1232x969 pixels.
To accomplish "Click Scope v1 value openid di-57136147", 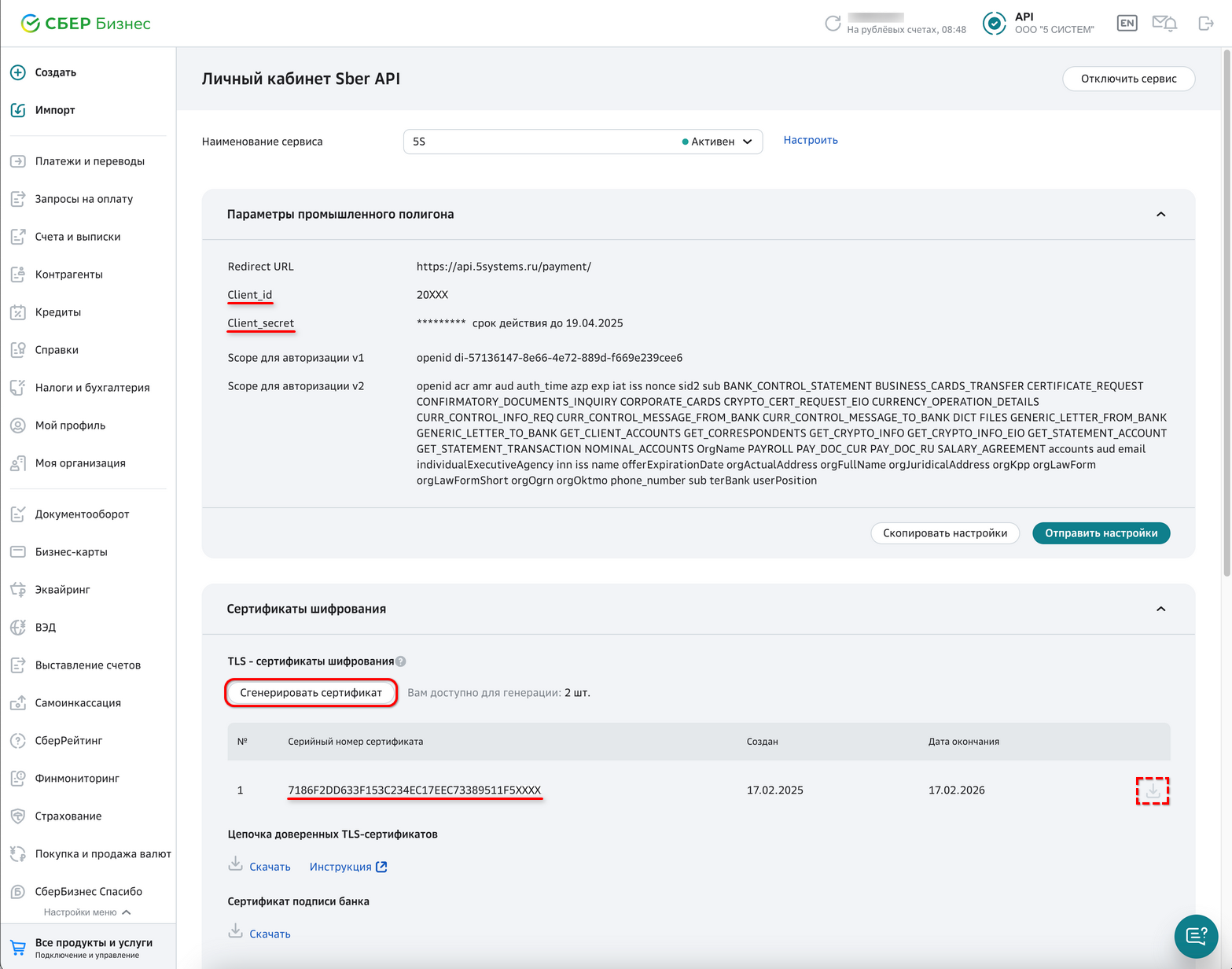I will pyautogui.click(x=550, y=358).
